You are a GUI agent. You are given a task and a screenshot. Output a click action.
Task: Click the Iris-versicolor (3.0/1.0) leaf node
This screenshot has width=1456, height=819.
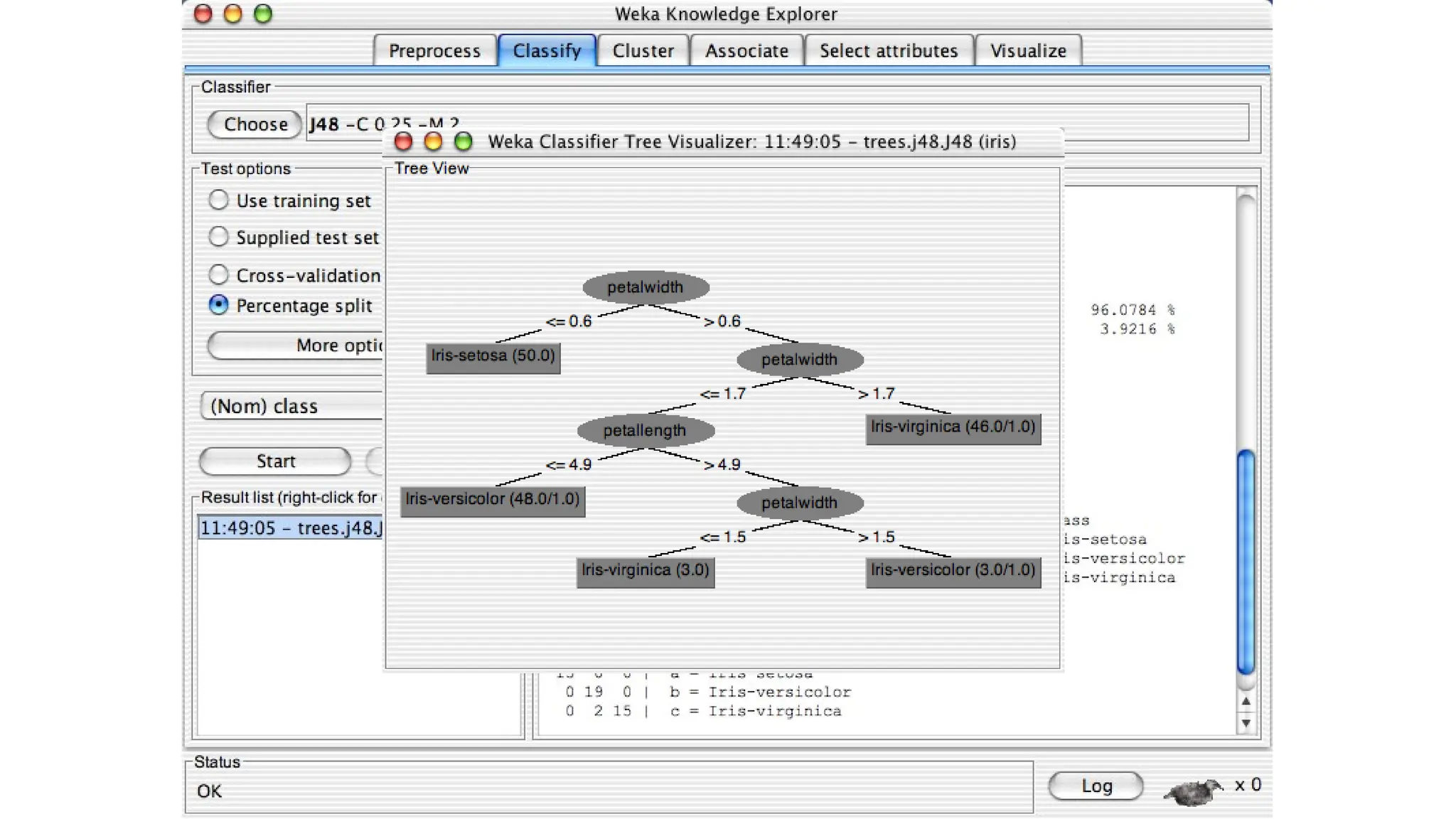coord(953,571)
